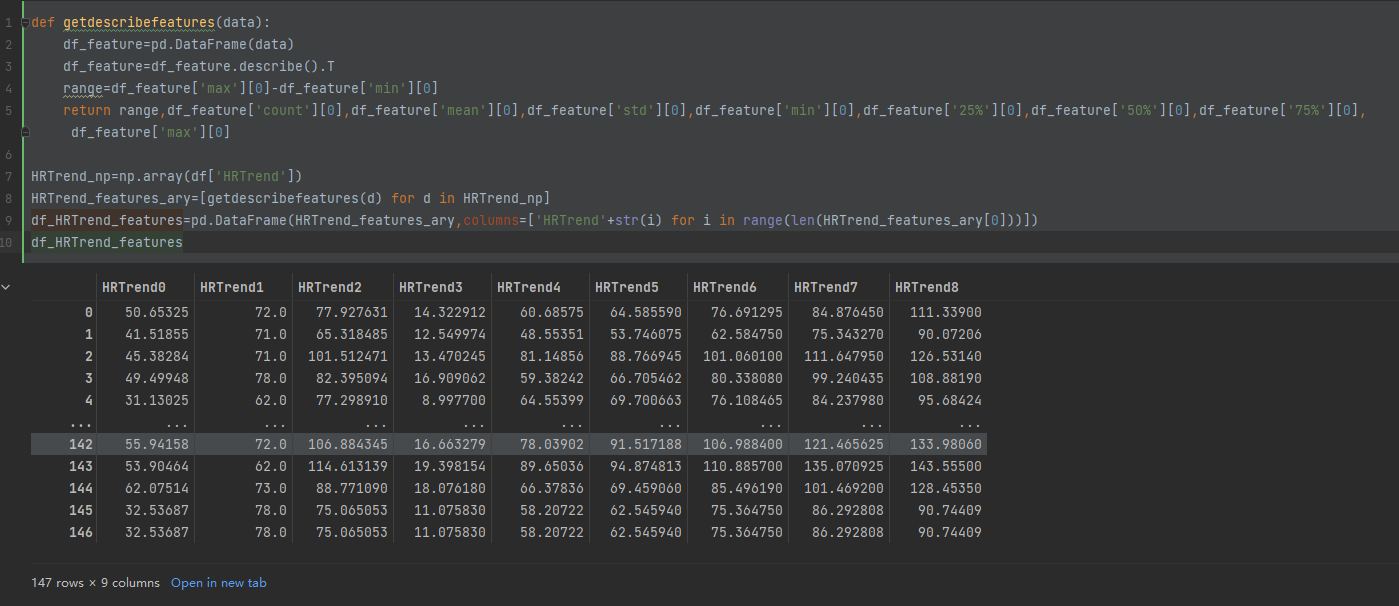Fold the getdescribefeatures function at line 1

[x=27, y=22]
